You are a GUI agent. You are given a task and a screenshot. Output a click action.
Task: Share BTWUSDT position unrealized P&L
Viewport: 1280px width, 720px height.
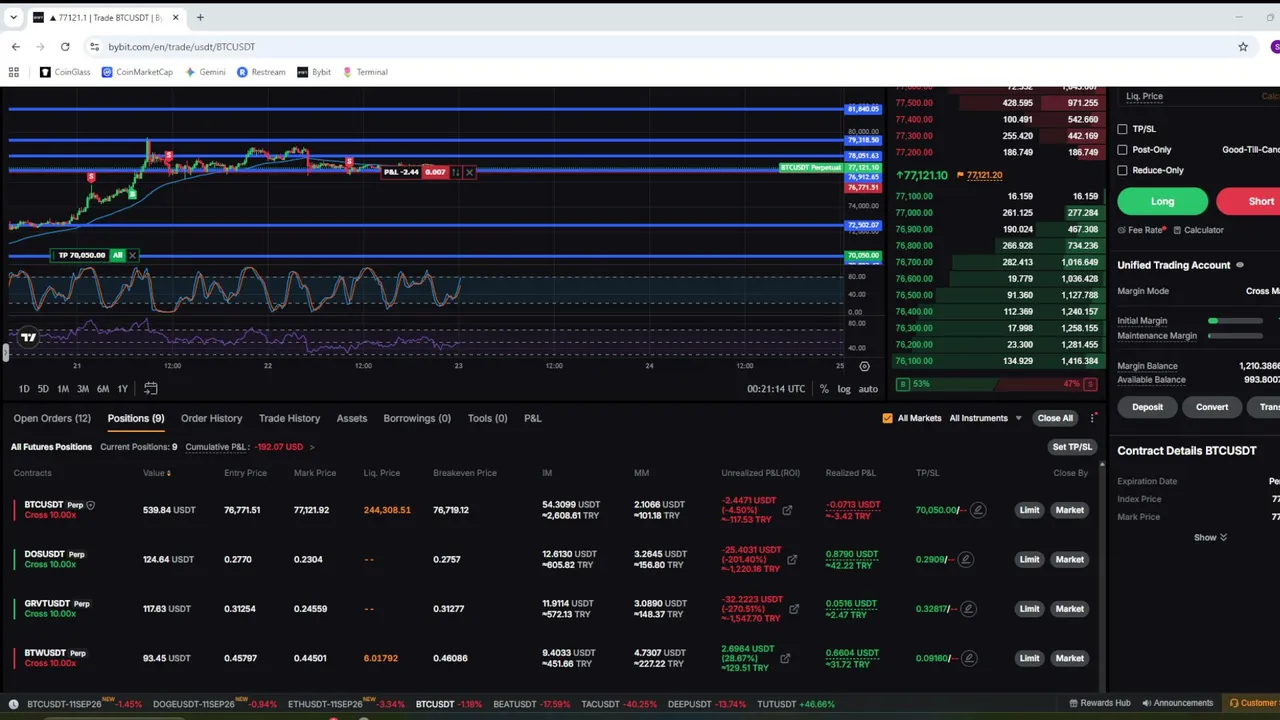point(785,658)
